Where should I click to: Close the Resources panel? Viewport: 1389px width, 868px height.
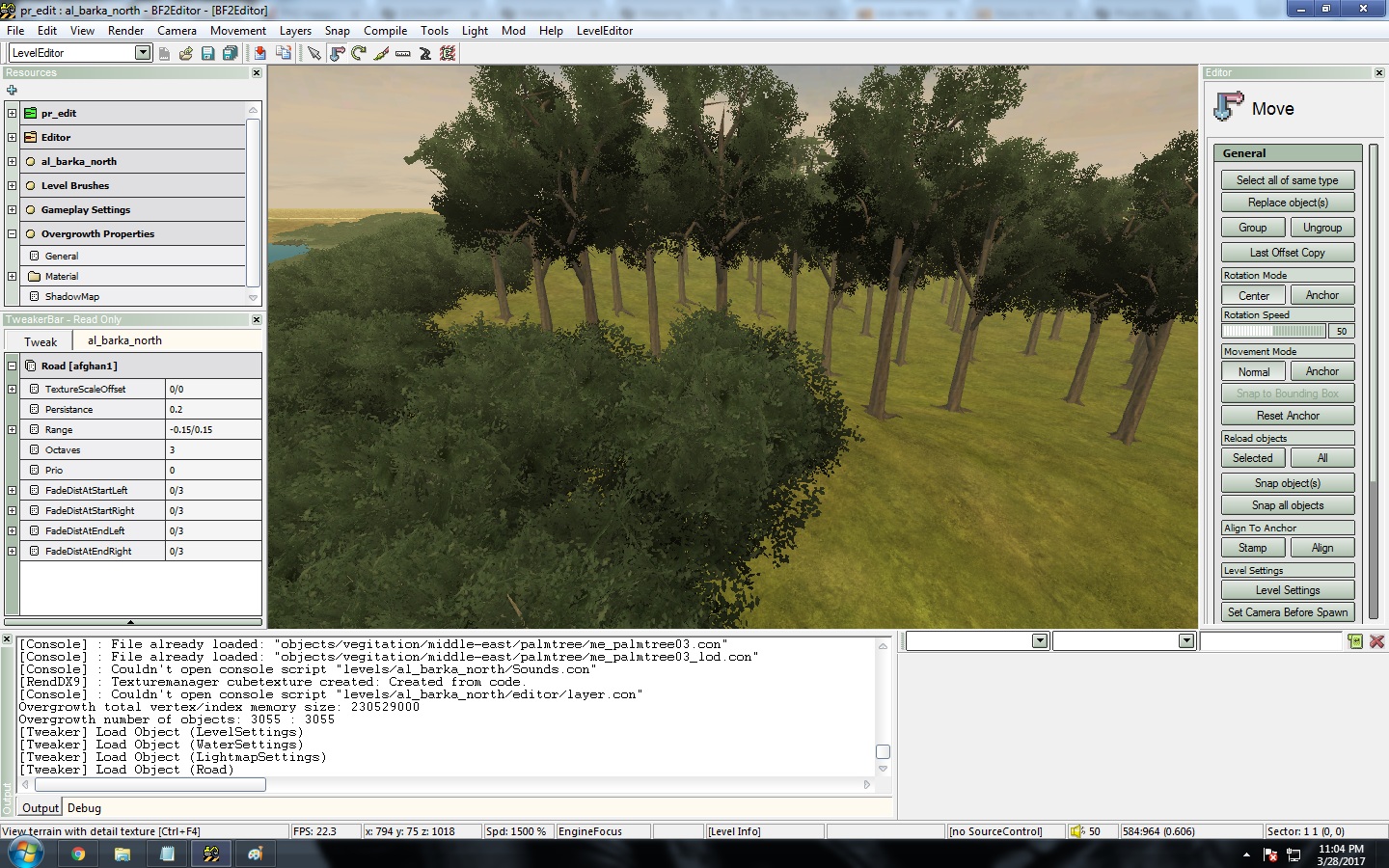pos(257,72)
